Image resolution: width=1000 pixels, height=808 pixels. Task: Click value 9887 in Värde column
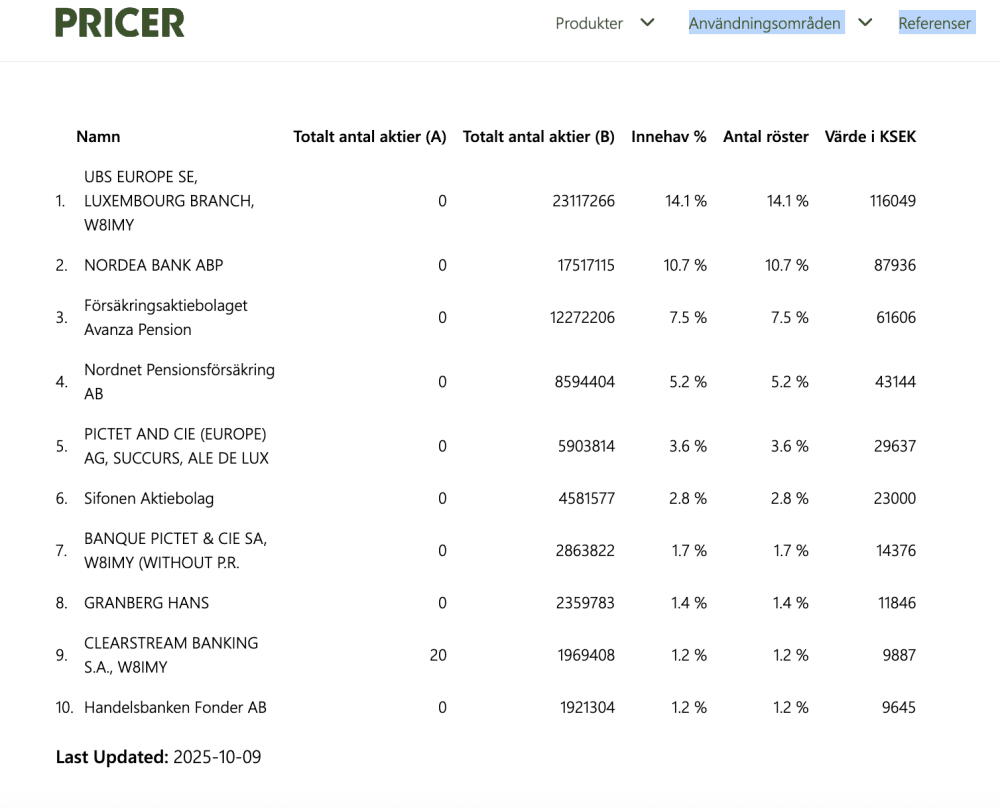pyautogui.click(x=899, y=656)
